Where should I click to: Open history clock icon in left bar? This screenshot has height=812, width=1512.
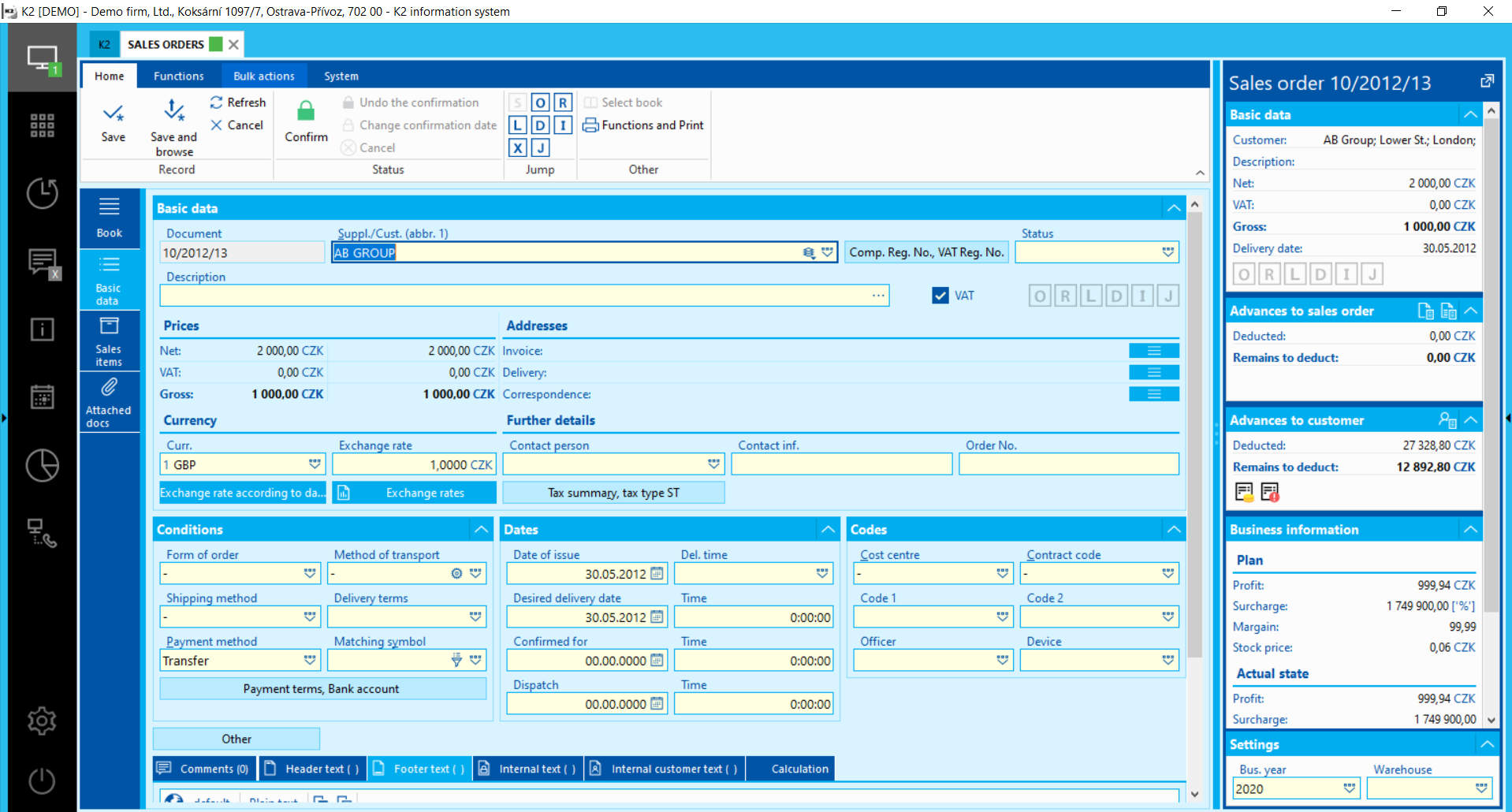coord(42,193)
